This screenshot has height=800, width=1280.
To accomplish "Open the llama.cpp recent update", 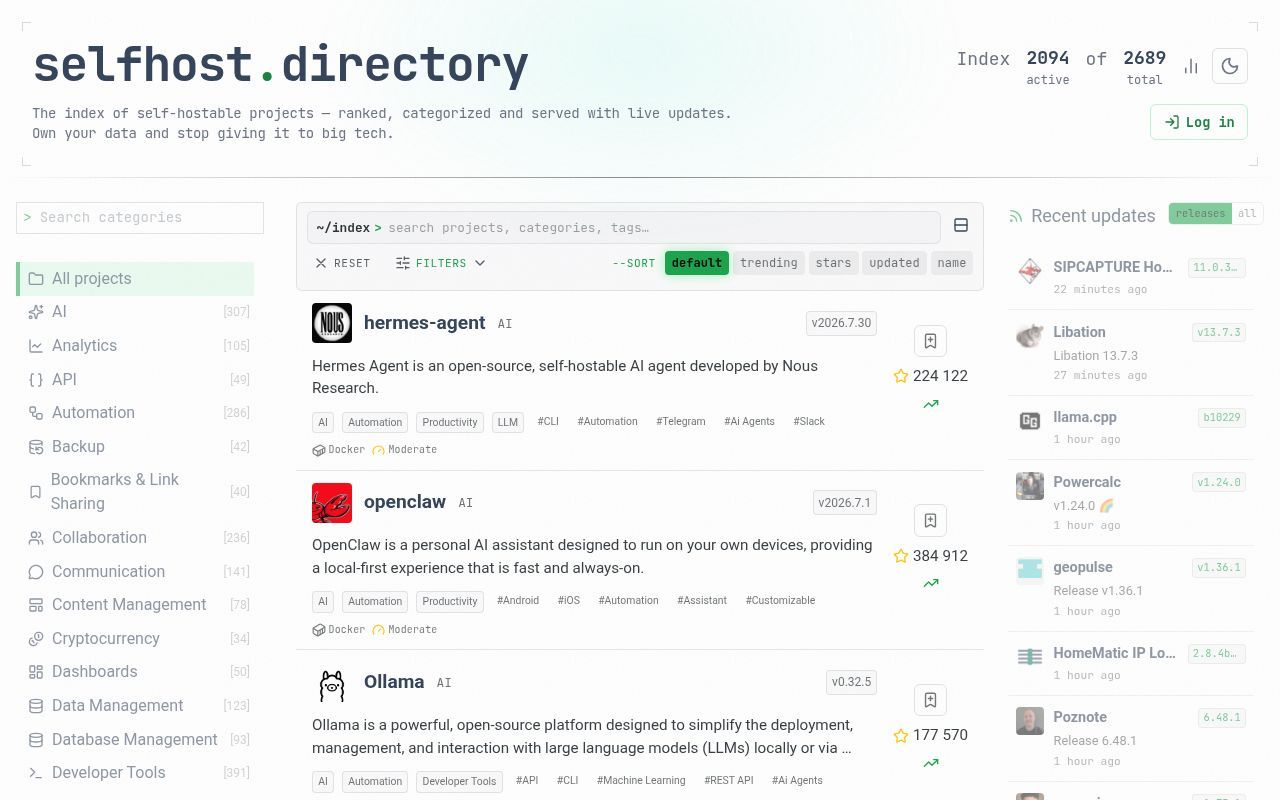I will pos(1130,427).
